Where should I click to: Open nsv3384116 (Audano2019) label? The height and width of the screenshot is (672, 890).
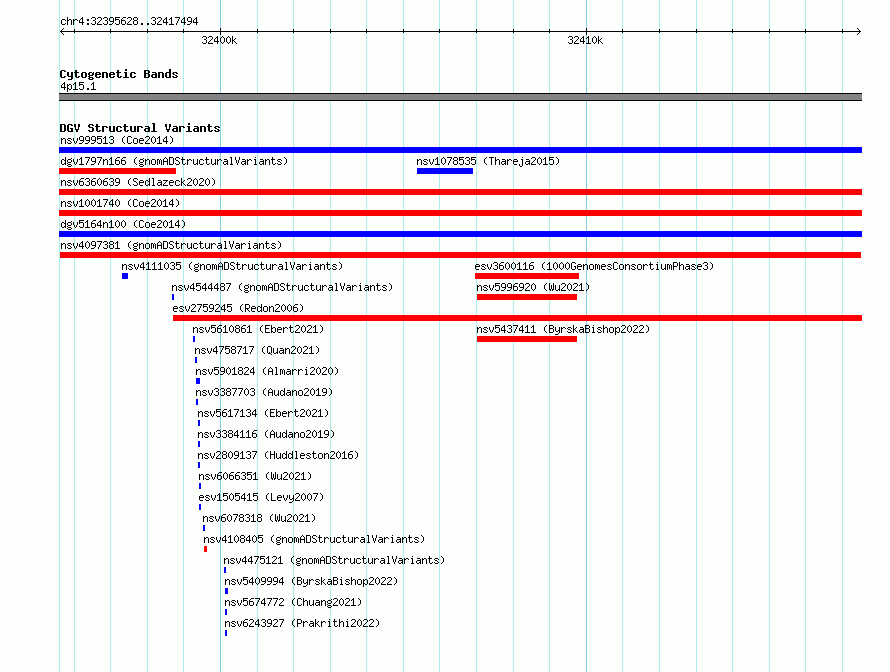click(x=266, y=434)
